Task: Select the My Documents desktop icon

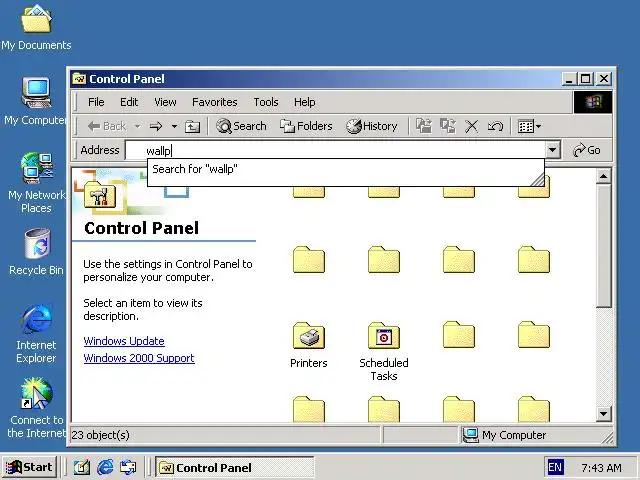Action: pyautogui.click(x=36, y=28)
